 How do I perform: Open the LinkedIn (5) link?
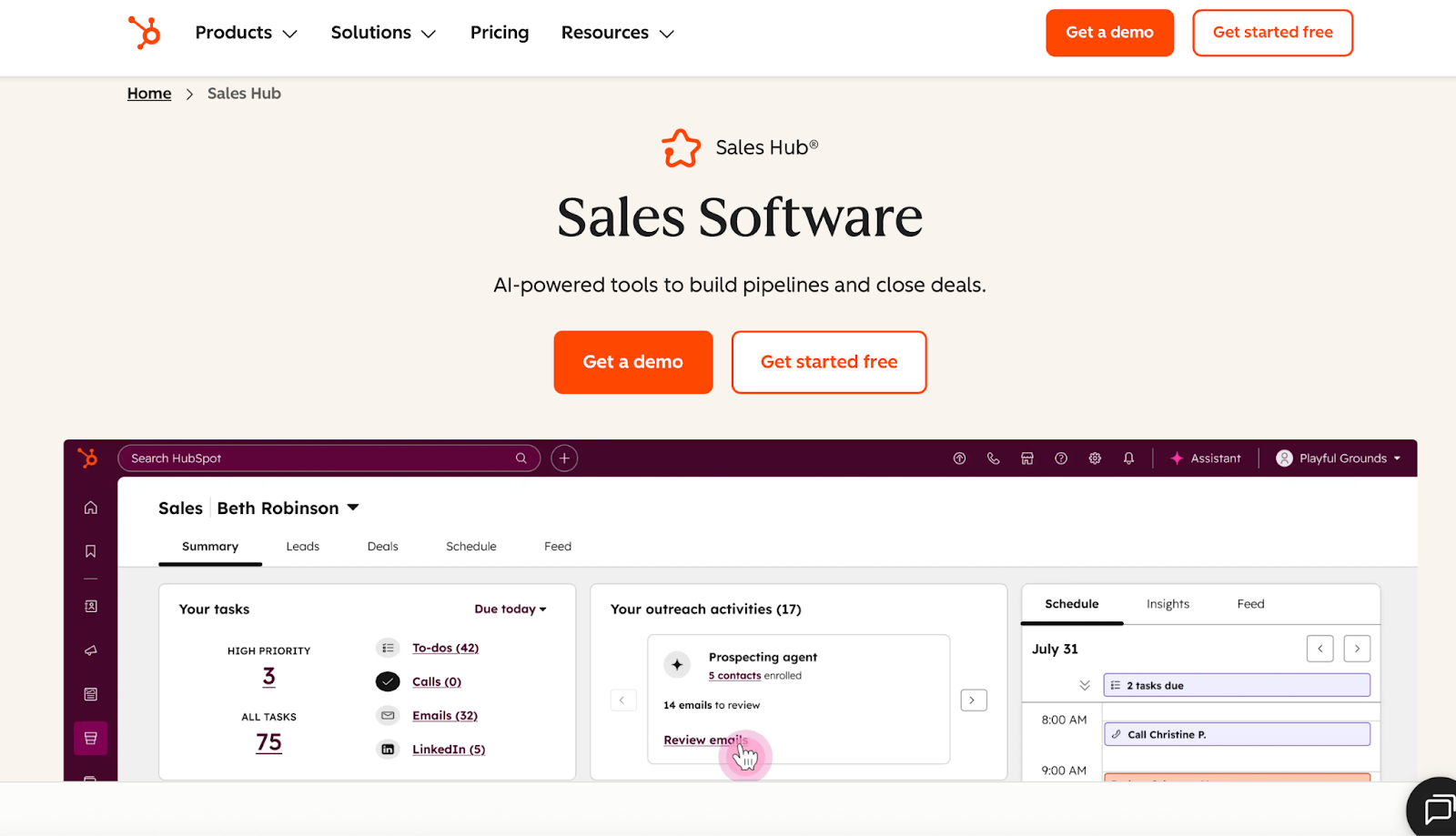tap(449, 750)
